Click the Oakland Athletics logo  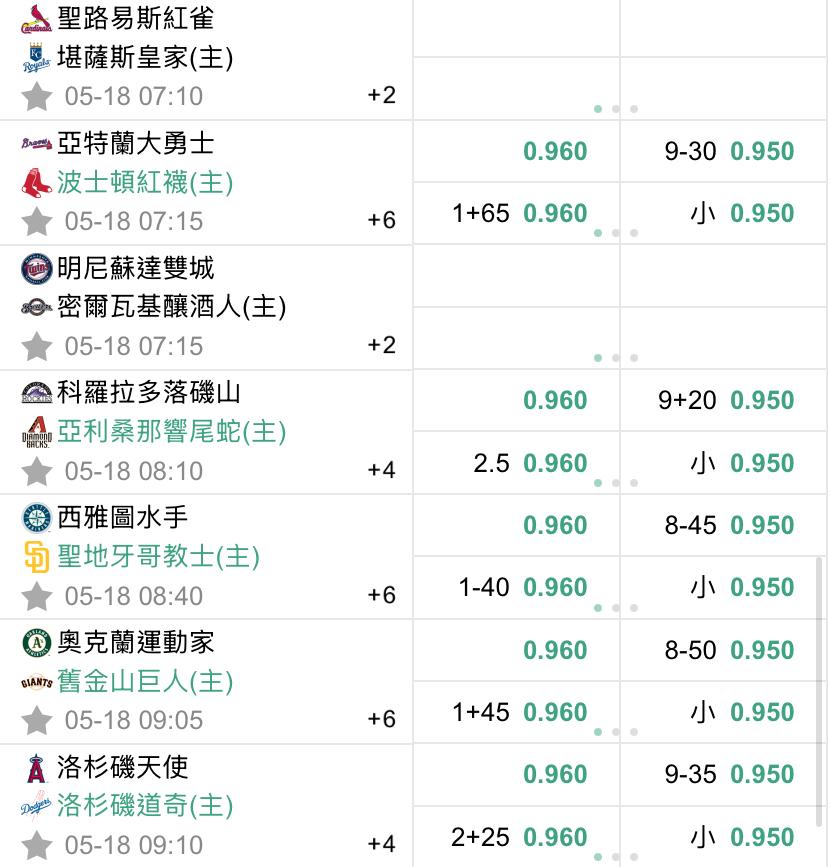point(37,643)
